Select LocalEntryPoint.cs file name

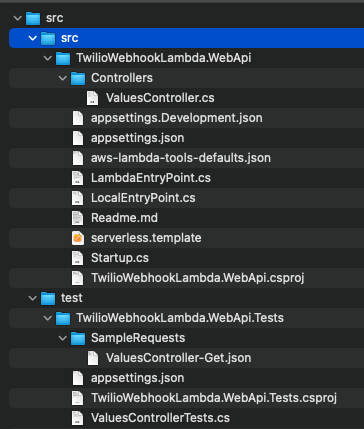(x=143, y=198)
